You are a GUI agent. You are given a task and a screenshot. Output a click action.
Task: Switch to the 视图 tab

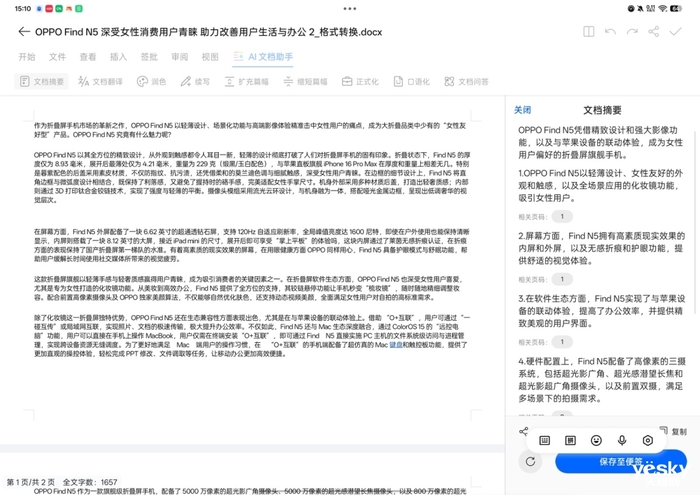click(x=210, y=57)
